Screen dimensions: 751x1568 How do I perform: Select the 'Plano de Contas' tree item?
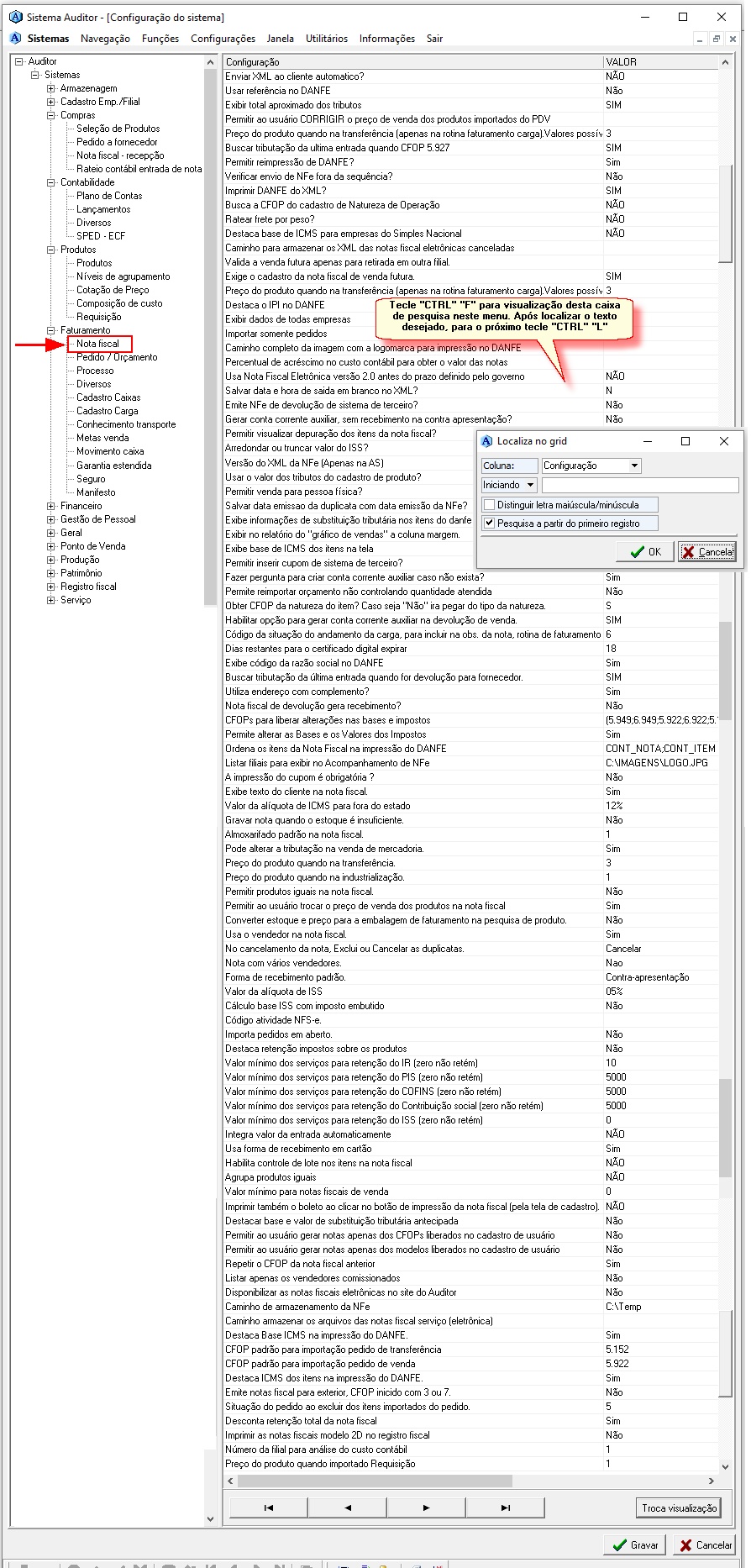(109, 196)
